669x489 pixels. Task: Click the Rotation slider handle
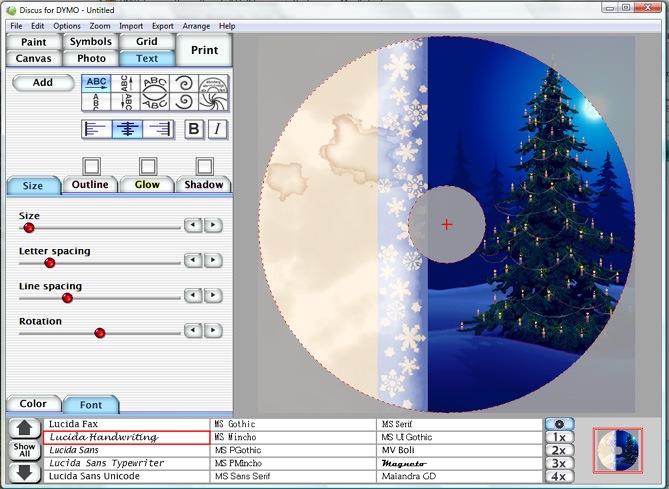tap(99, 333)
